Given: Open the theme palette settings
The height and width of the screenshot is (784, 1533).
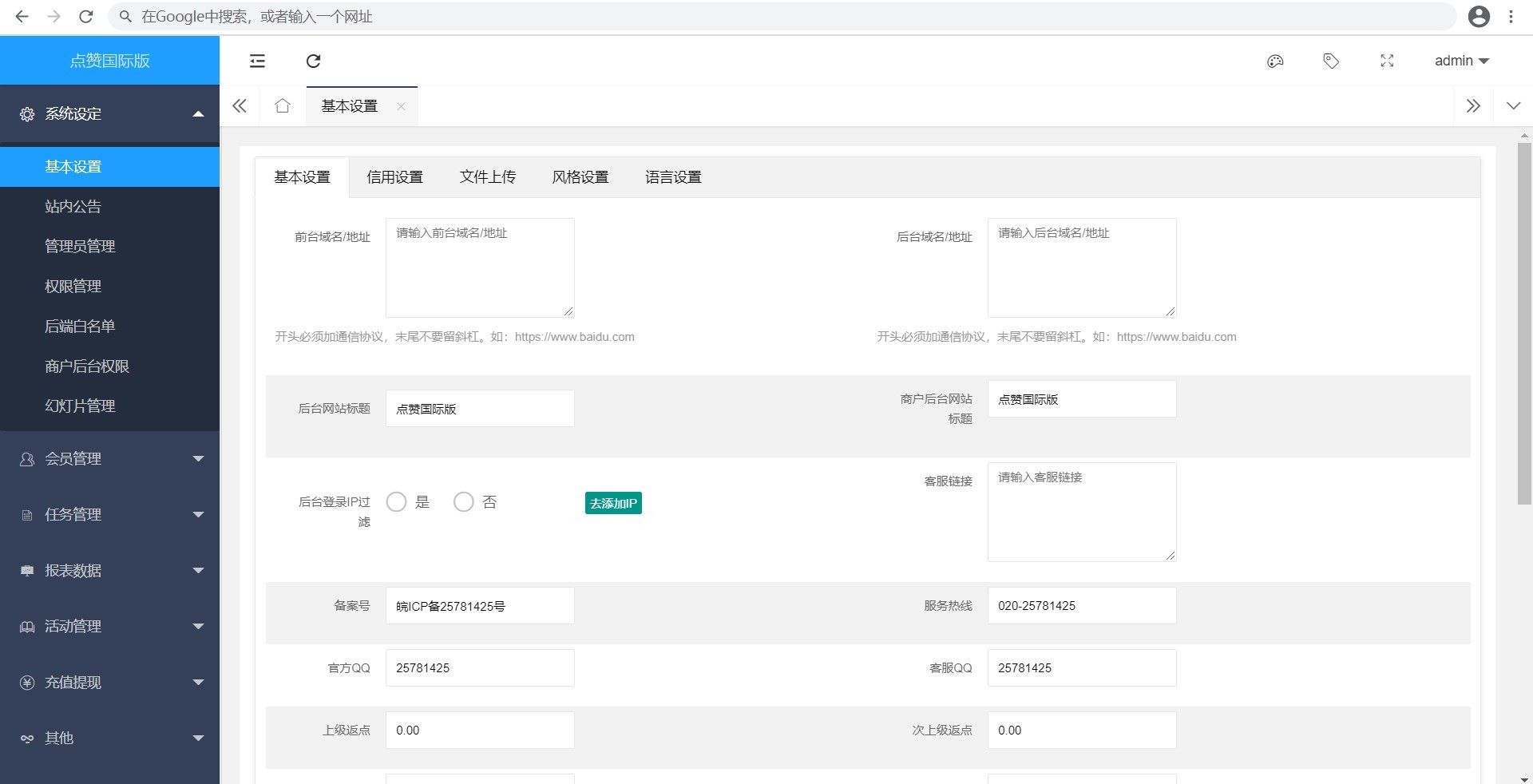Looking at the screenshot, I should 1275,61.
